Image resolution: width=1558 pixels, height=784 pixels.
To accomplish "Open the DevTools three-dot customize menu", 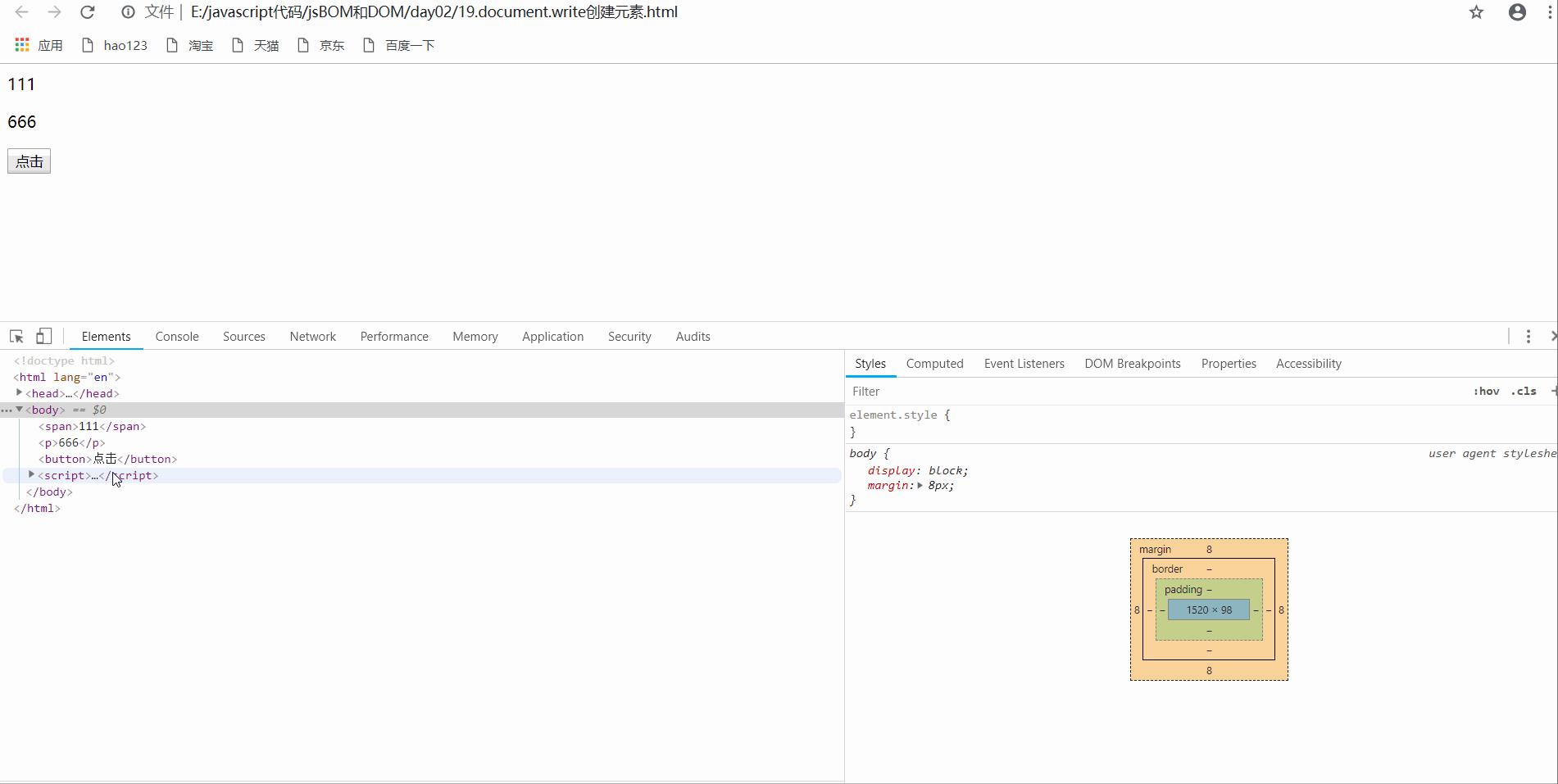I will click(x=1528, y=337).
